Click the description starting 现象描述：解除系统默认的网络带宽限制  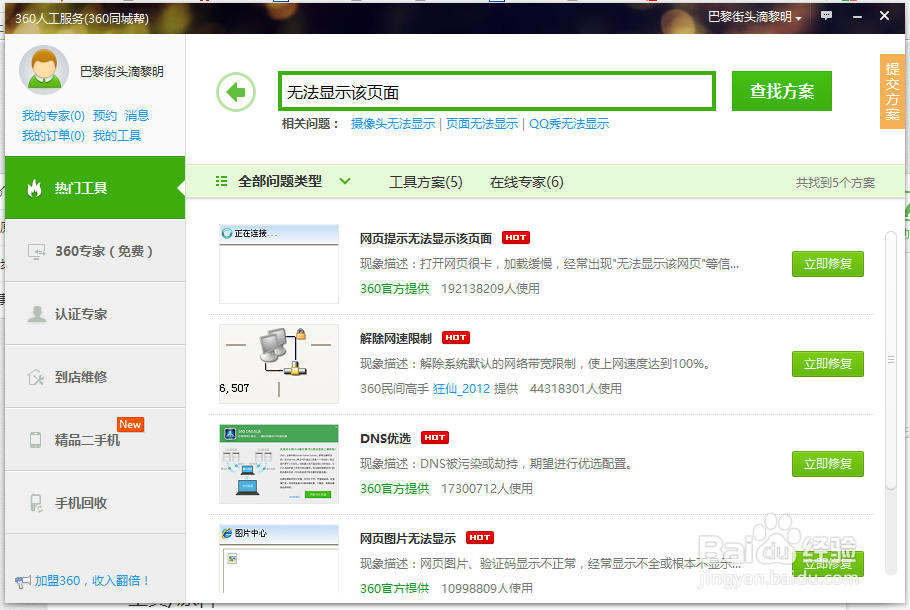tap(536, 364)
